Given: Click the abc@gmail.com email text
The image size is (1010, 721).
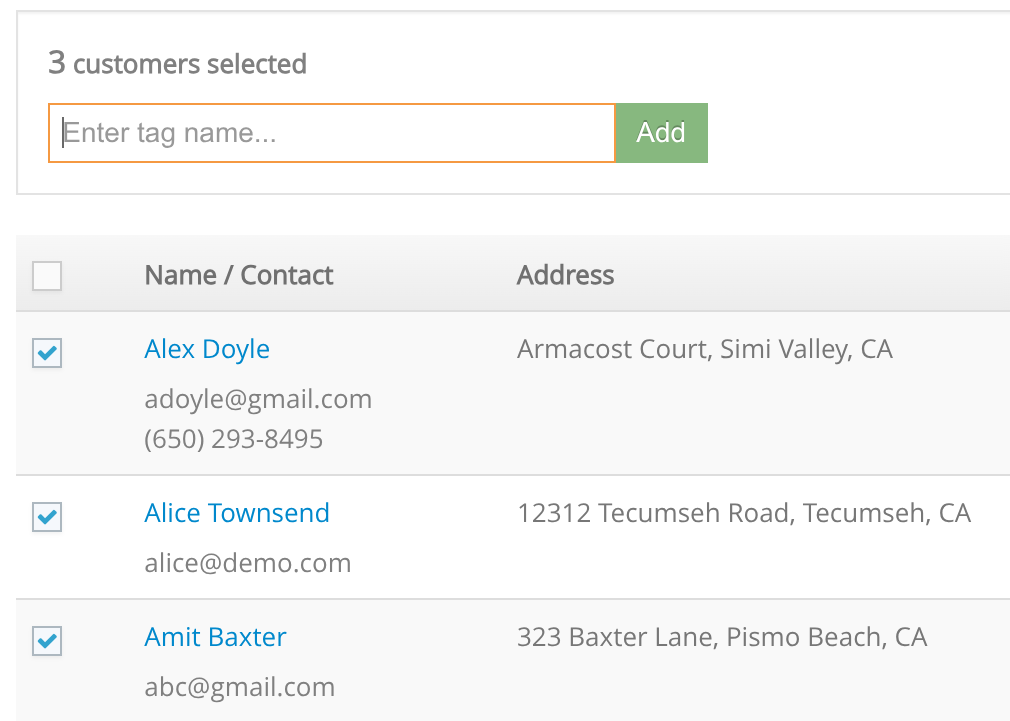Looking at the screenshot, I should click(239, 687).
